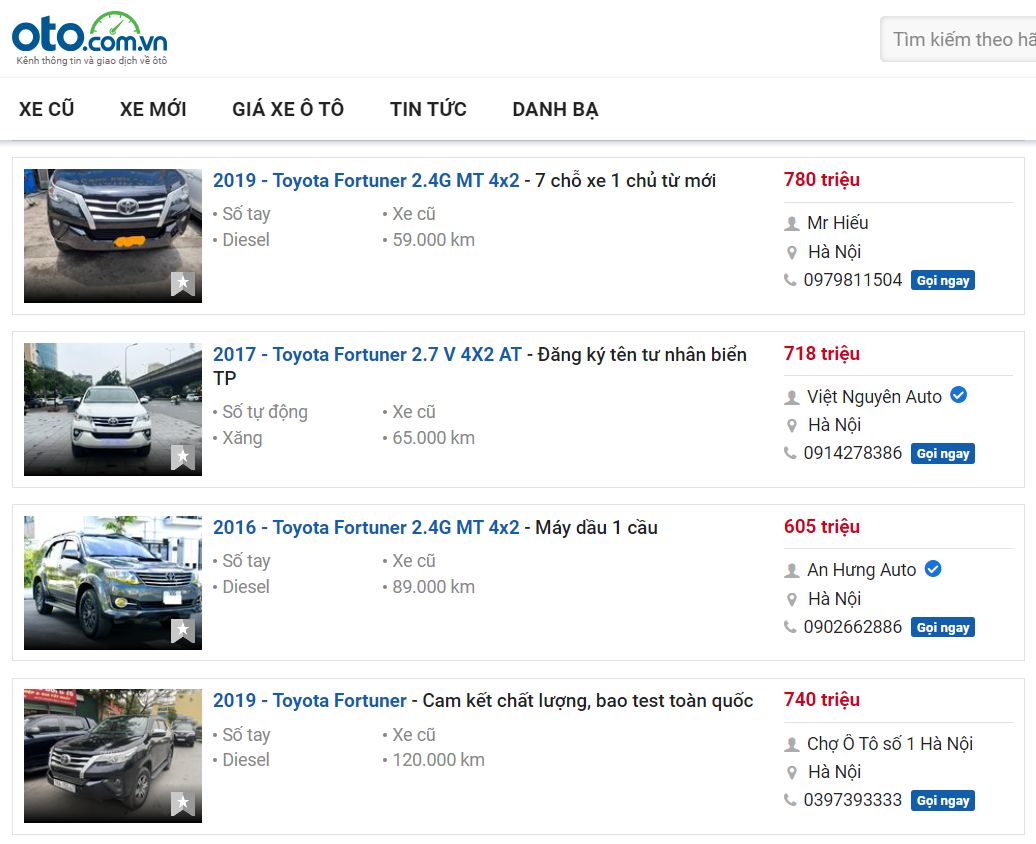
Task: Click phone icon beside 0979811504
Action: click(790, 280)
